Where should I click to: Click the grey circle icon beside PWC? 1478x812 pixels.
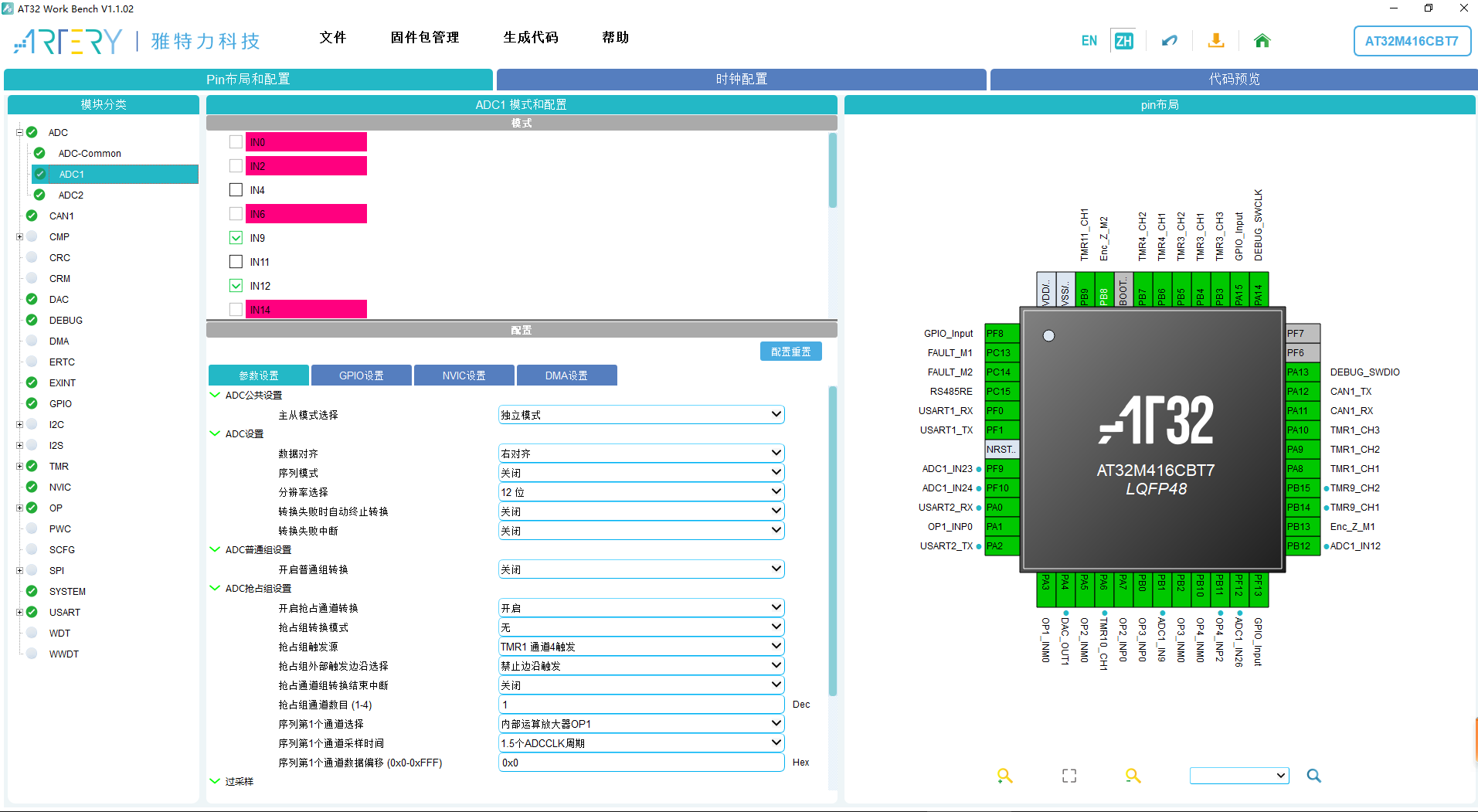[32, 528]
